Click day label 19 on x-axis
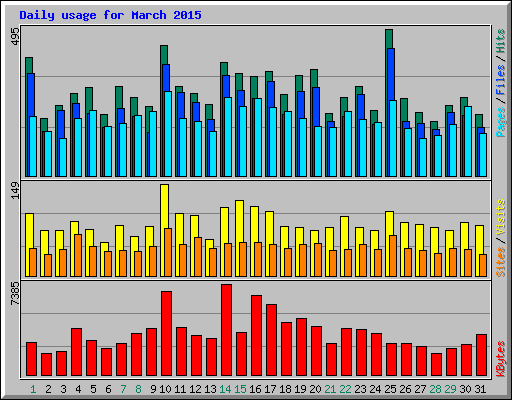 tap(300, 389)
